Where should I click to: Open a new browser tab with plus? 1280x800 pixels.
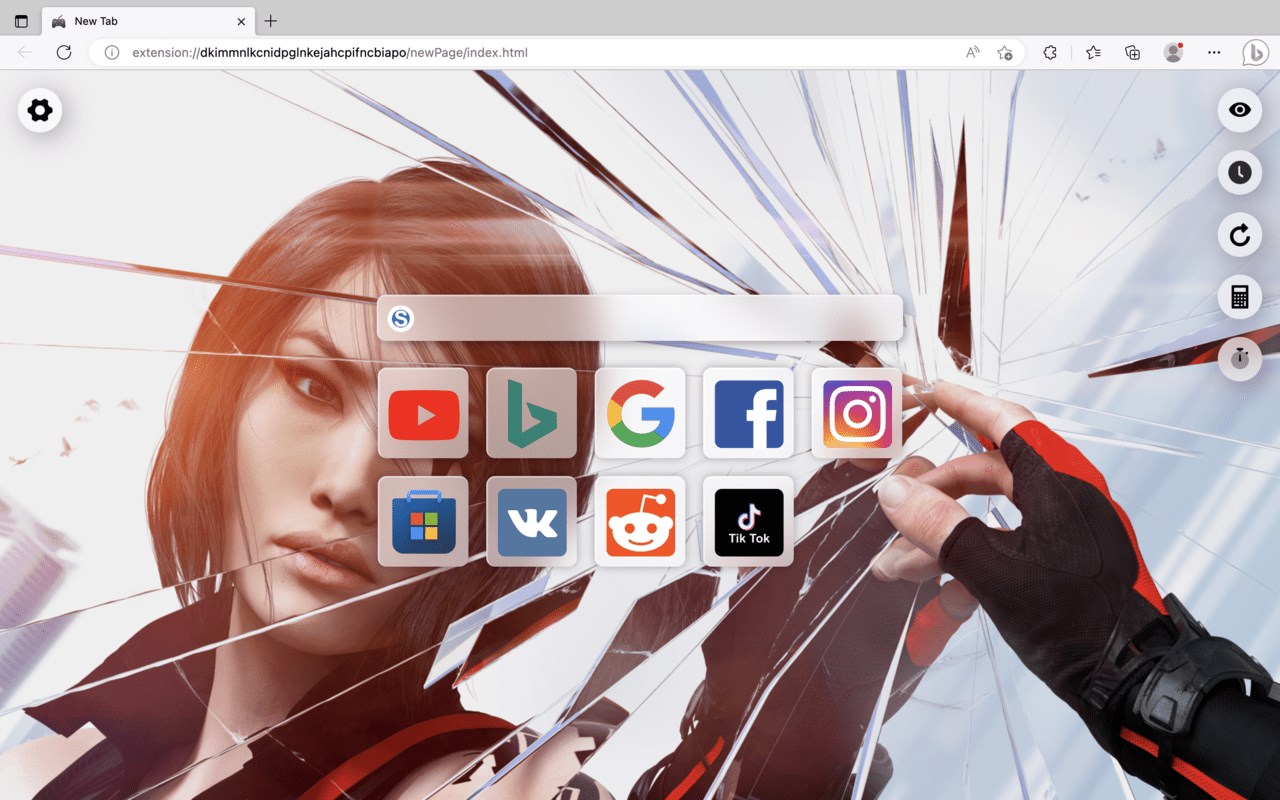(x=270, y=21)
